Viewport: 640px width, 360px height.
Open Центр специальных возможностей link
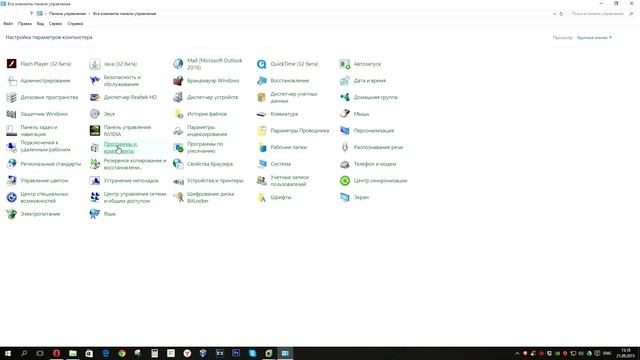pos(44,197)
